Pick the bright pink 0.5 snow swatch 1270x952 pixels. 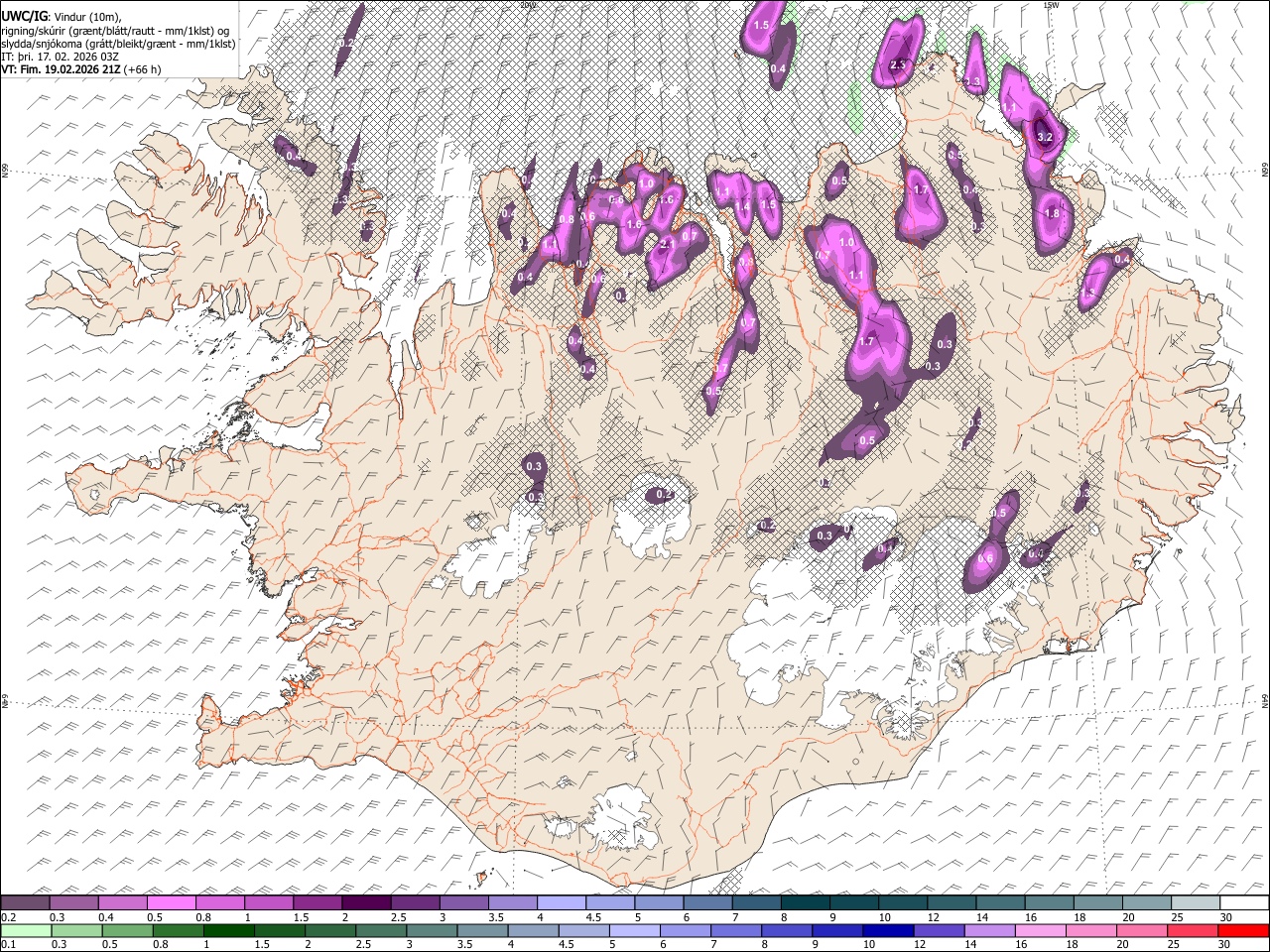click(x=171, y=903)
